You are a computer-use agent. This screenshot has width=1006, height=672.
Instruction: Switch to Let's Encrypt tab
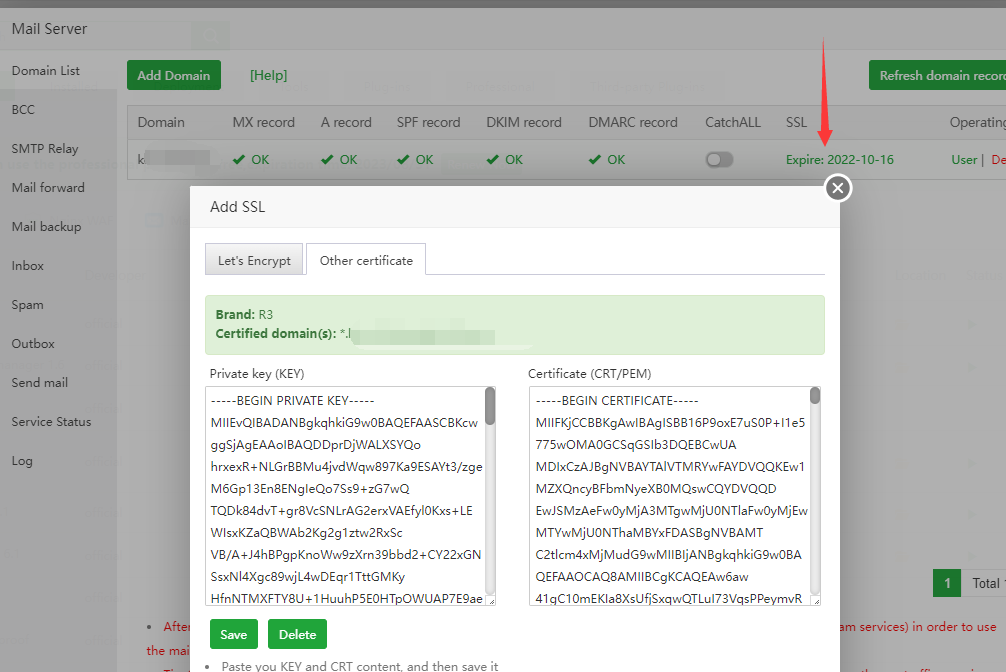pyautogui.click(x=254, y=260)
